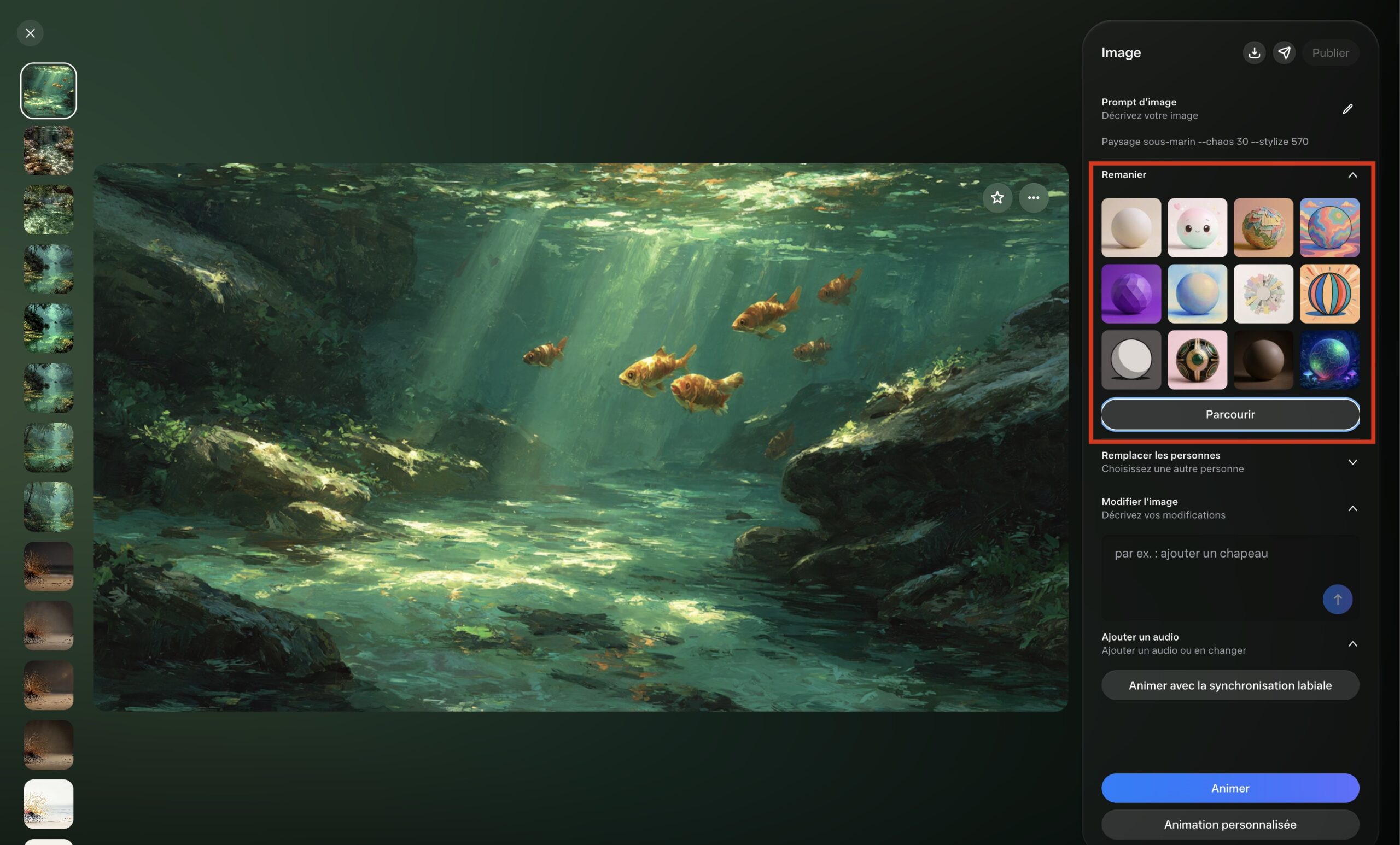
Task: Select the purple low-poly sphere style
Action: pyautogui.click(x=1131, y=294)
